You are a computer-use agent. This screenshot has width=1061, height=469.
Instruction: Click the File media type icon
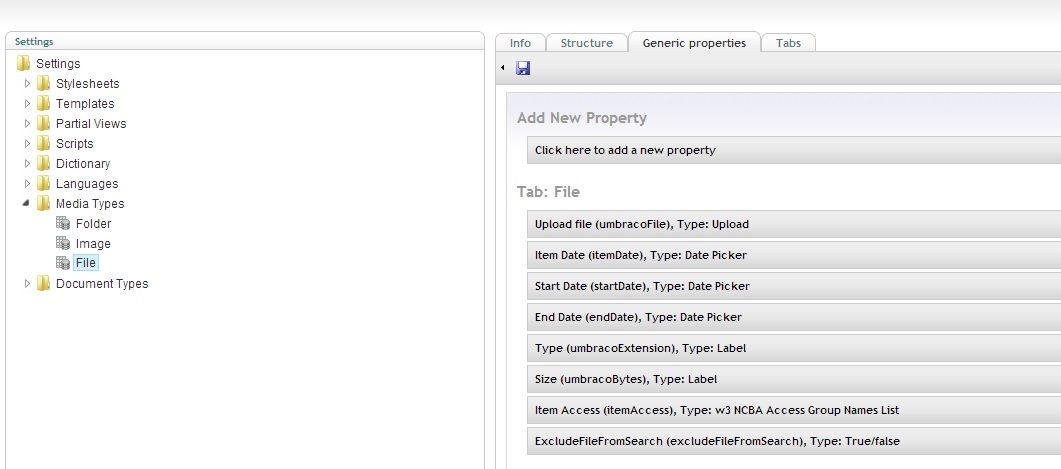(63, 263)
